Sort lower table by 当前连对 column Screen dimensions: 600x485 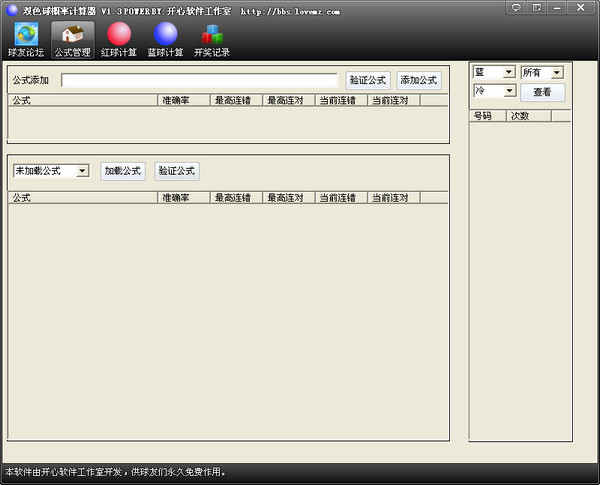click(394, 198)
